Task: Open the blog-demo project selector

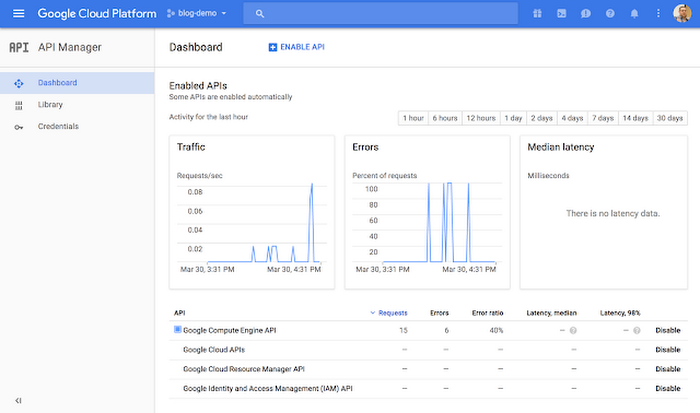Action: 196,13
